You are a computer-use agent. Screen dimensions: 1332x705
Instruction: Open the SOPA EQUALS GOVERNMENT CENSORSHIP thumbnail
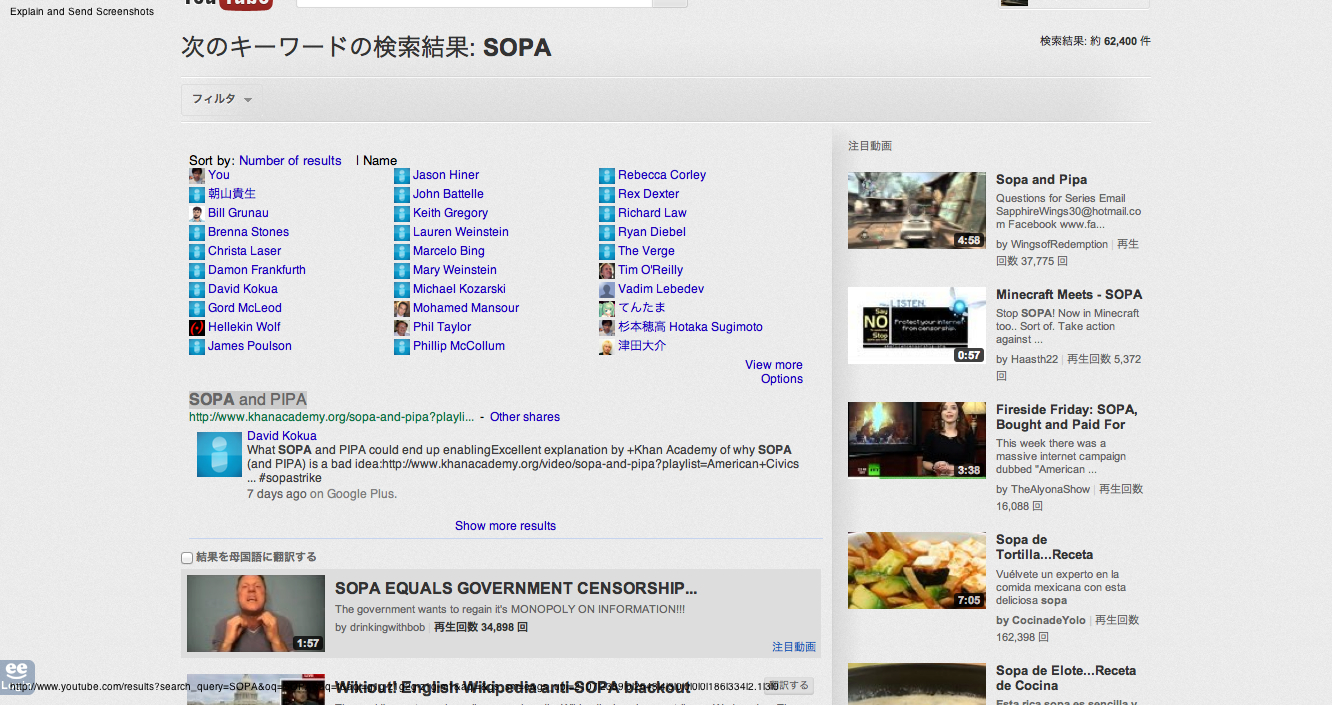[x=256, y=614]
